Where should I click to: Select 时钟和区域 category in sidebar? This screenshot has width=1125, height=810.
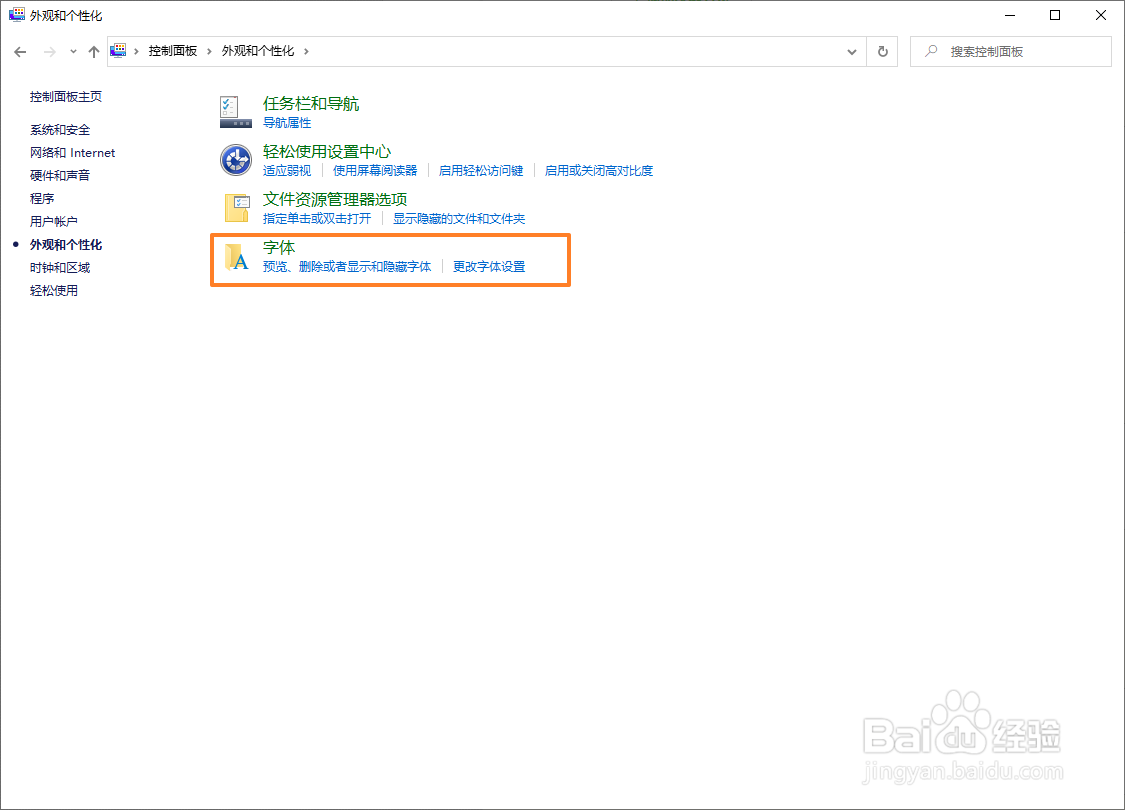click(58, 267)
